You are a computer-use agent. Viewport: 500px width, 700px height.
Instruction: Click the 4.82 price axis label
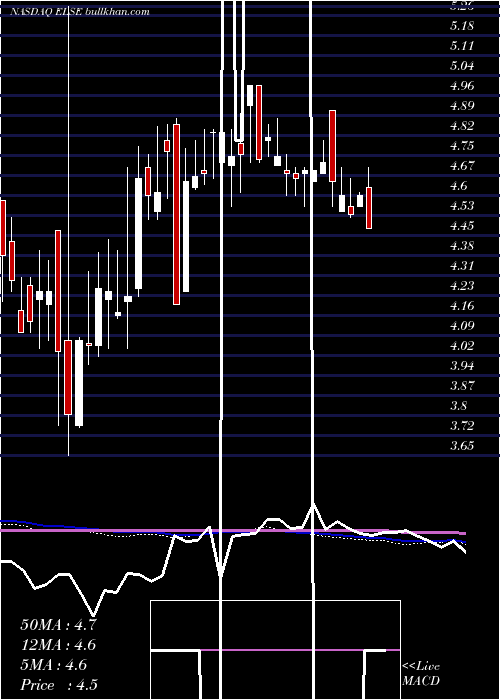pos(462,126)
